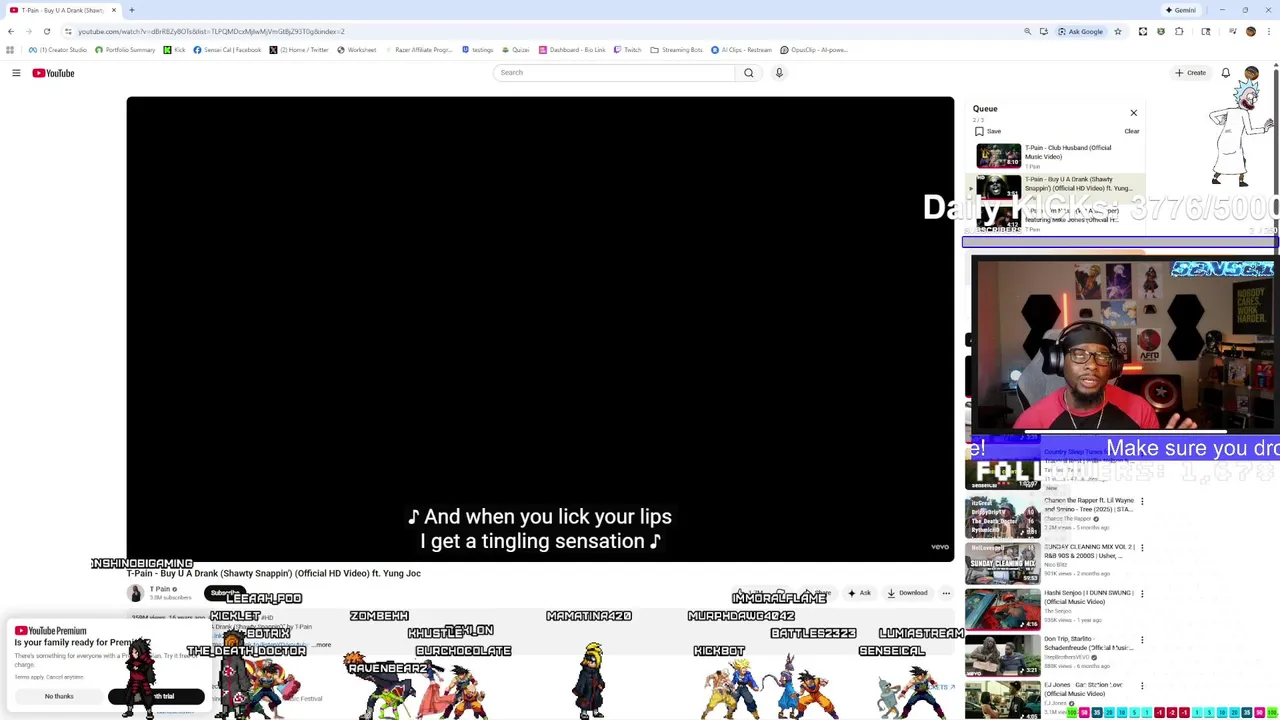
Task: Open a new browser tab
Action: coord(131,10)
